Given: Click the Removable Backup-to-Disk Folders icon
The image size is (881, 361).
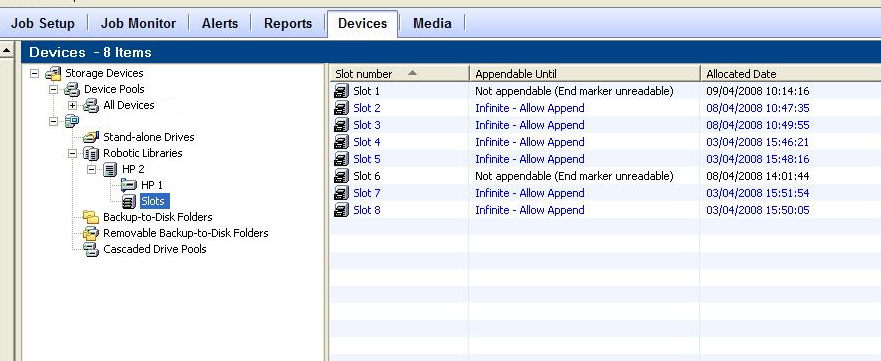Looking at the screenshot, I should coord(91,233).
